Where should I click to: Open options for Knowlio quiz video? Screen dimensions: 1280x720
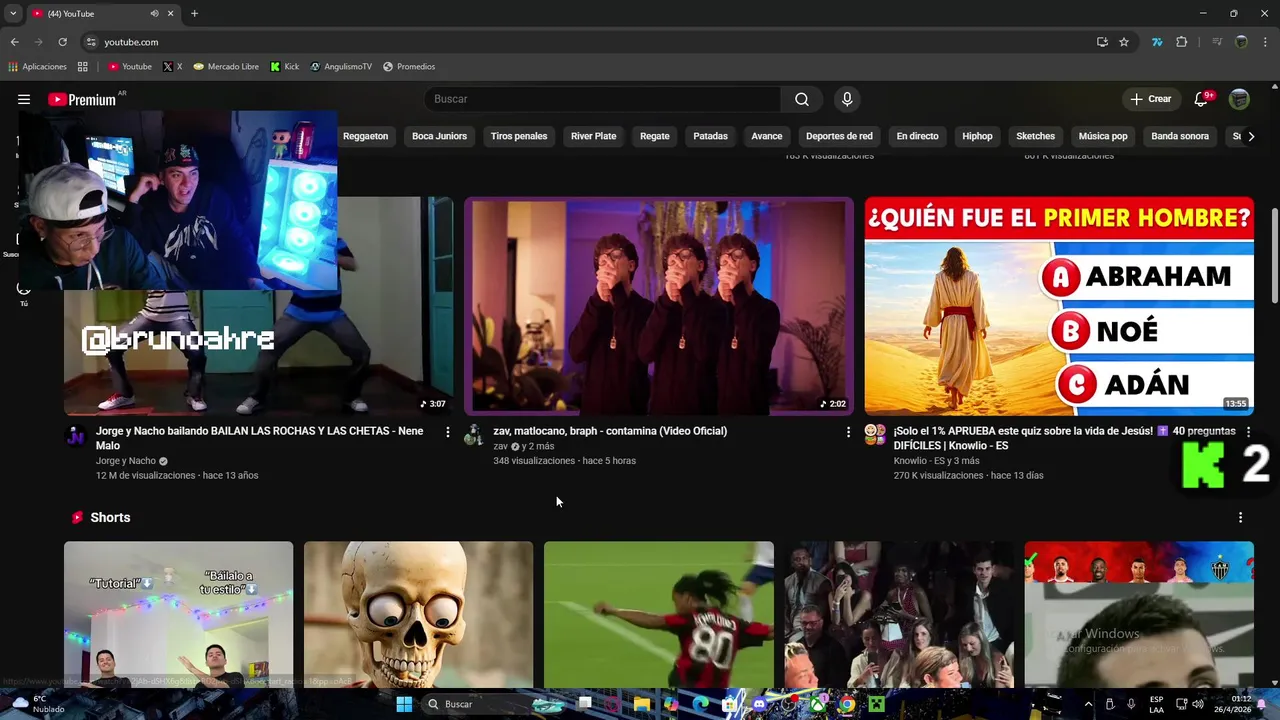pos(1248,432)
